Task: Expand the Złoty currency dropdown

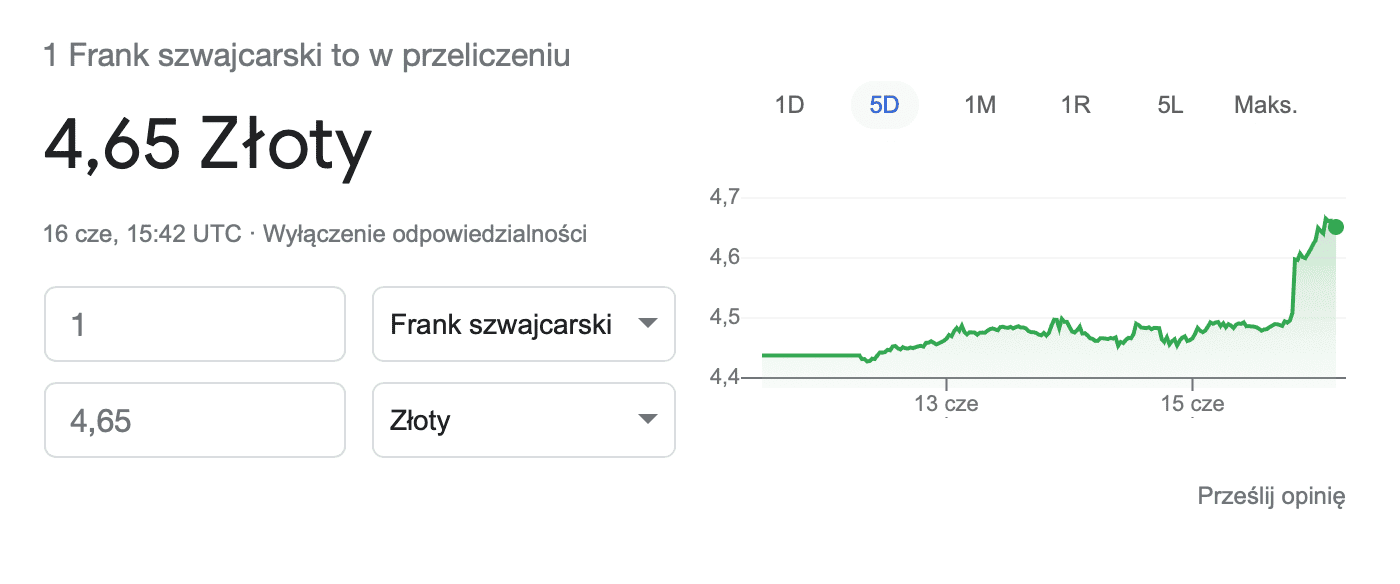Action: [x=524, y=420]
